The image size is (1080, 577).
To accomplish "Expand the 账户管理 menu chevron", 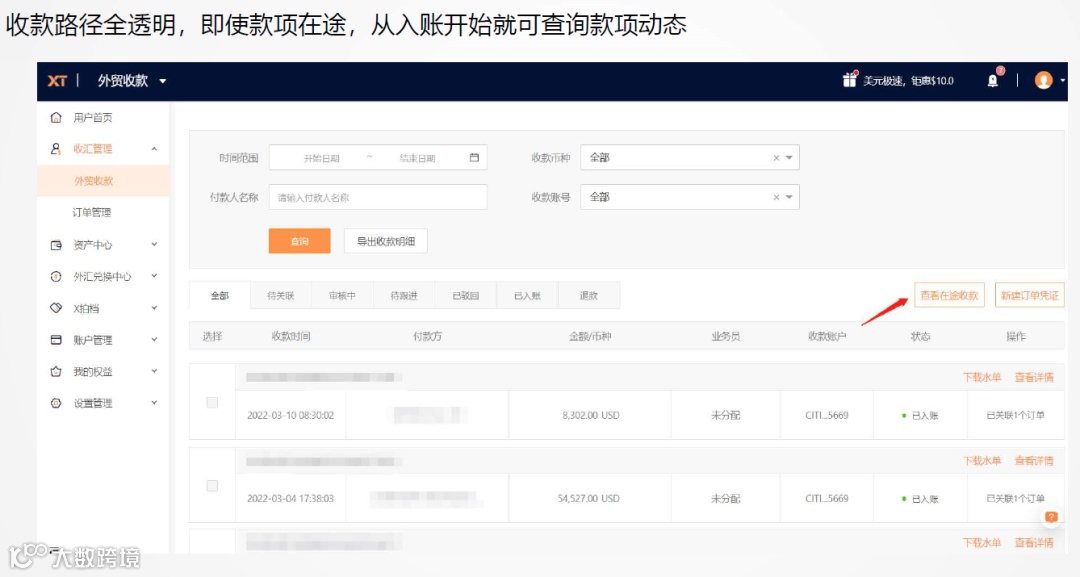I will click(x=154, y=339).
